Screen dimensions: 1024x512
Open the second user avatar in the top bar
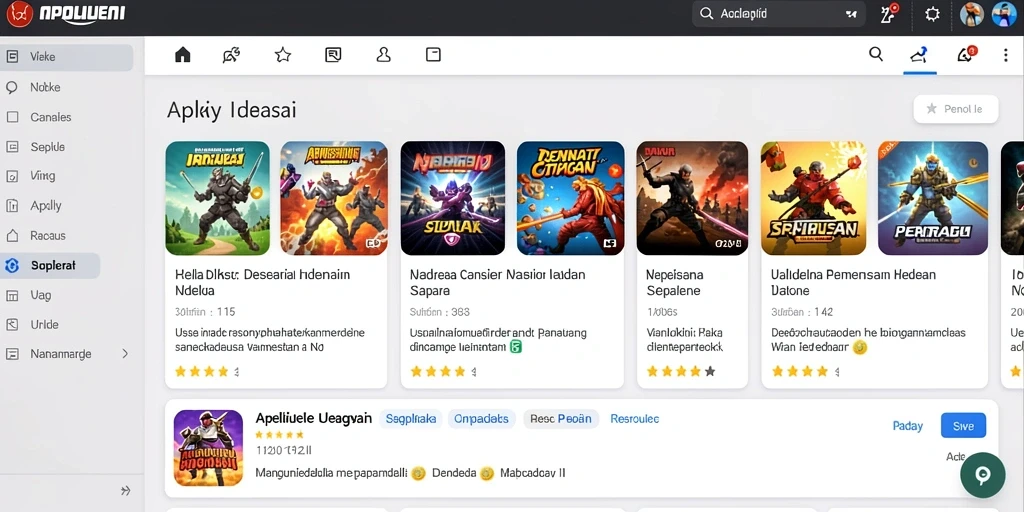tap(1004, 14)
